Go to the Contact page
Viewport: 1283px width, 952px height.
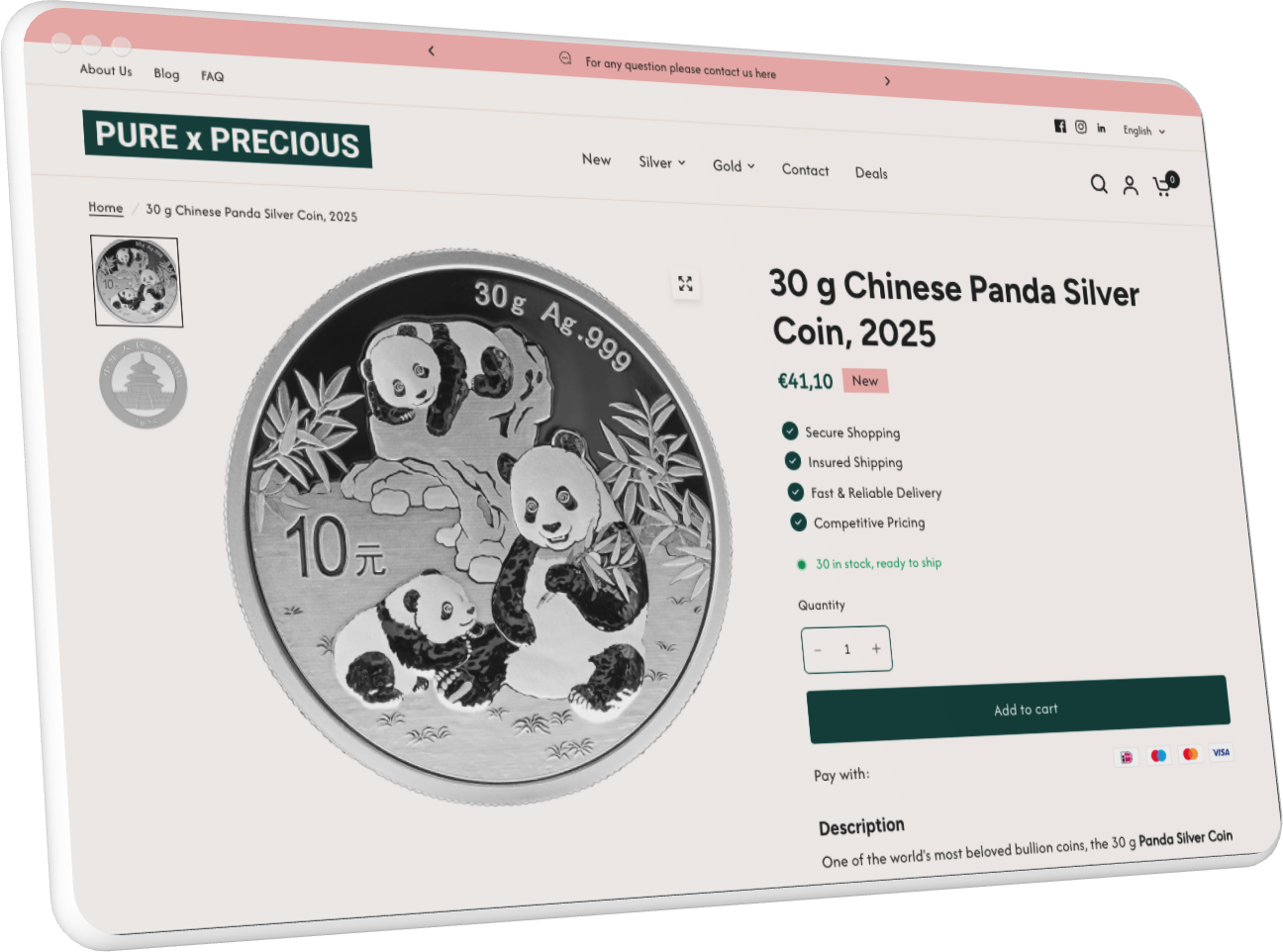tap(805, 170)
